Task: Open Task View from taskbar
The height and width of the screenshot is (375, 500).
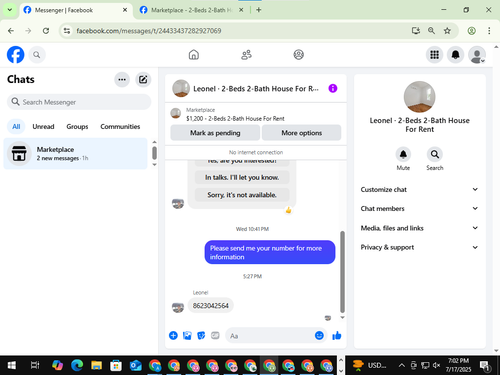Action: tap(35, 365)
